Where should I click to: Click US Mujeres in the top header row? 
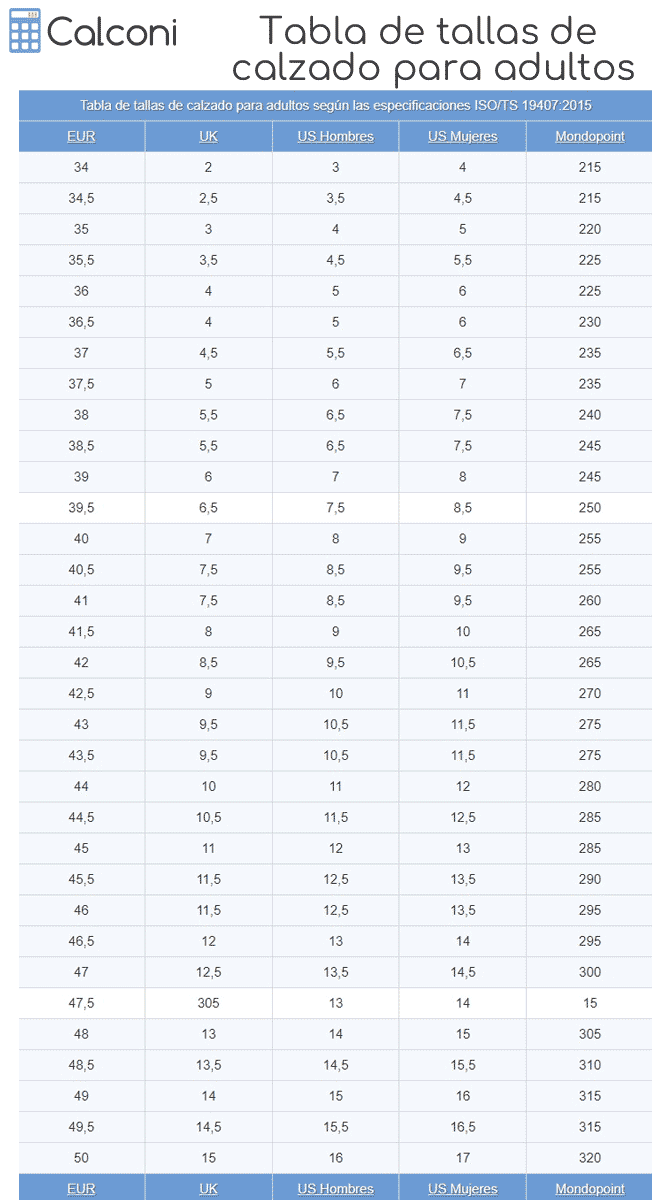pyautogui.click(x=462, y=136)
